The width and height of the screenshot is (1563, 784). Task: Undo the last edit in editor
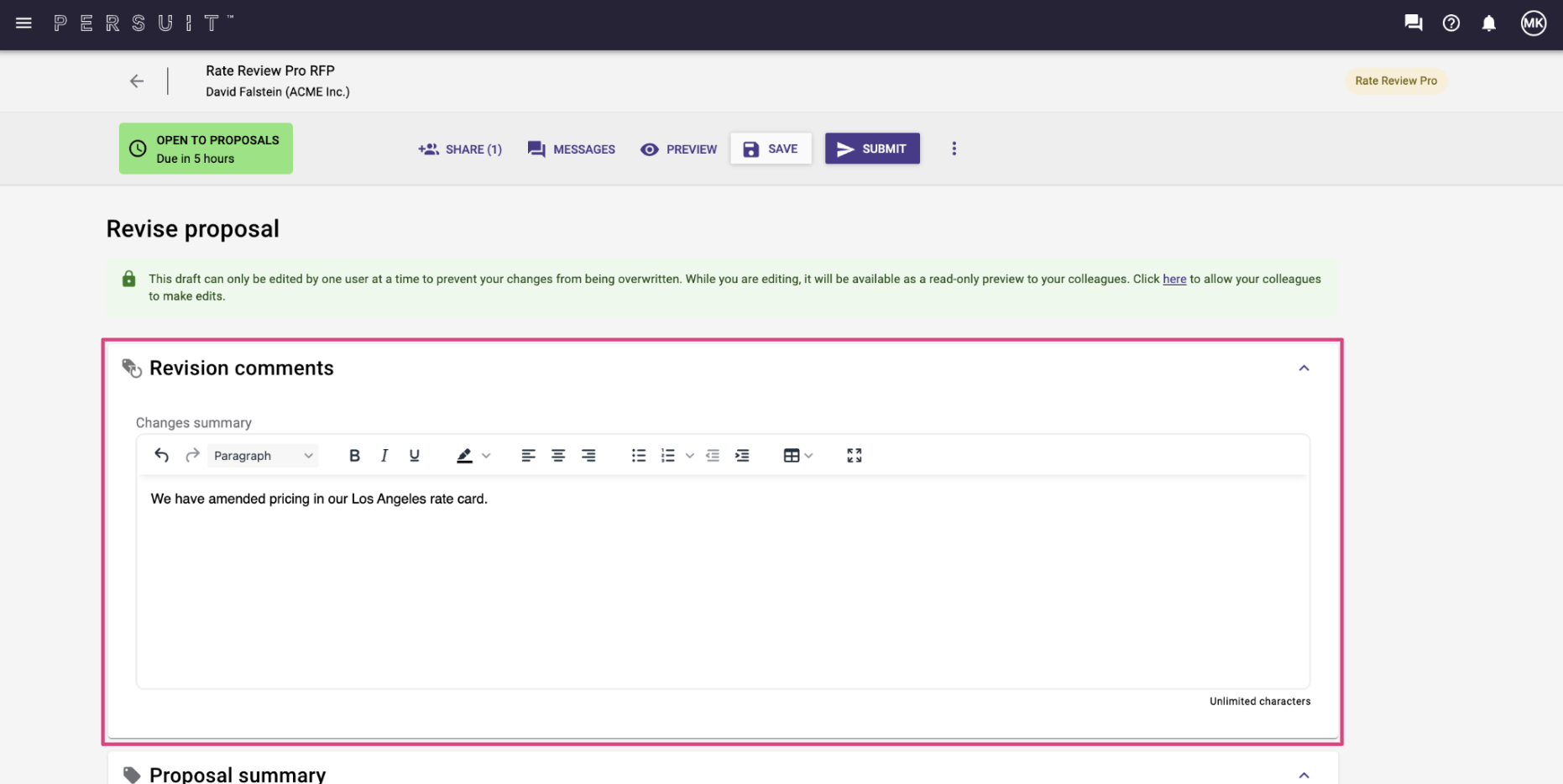click(x=162, y=455)
